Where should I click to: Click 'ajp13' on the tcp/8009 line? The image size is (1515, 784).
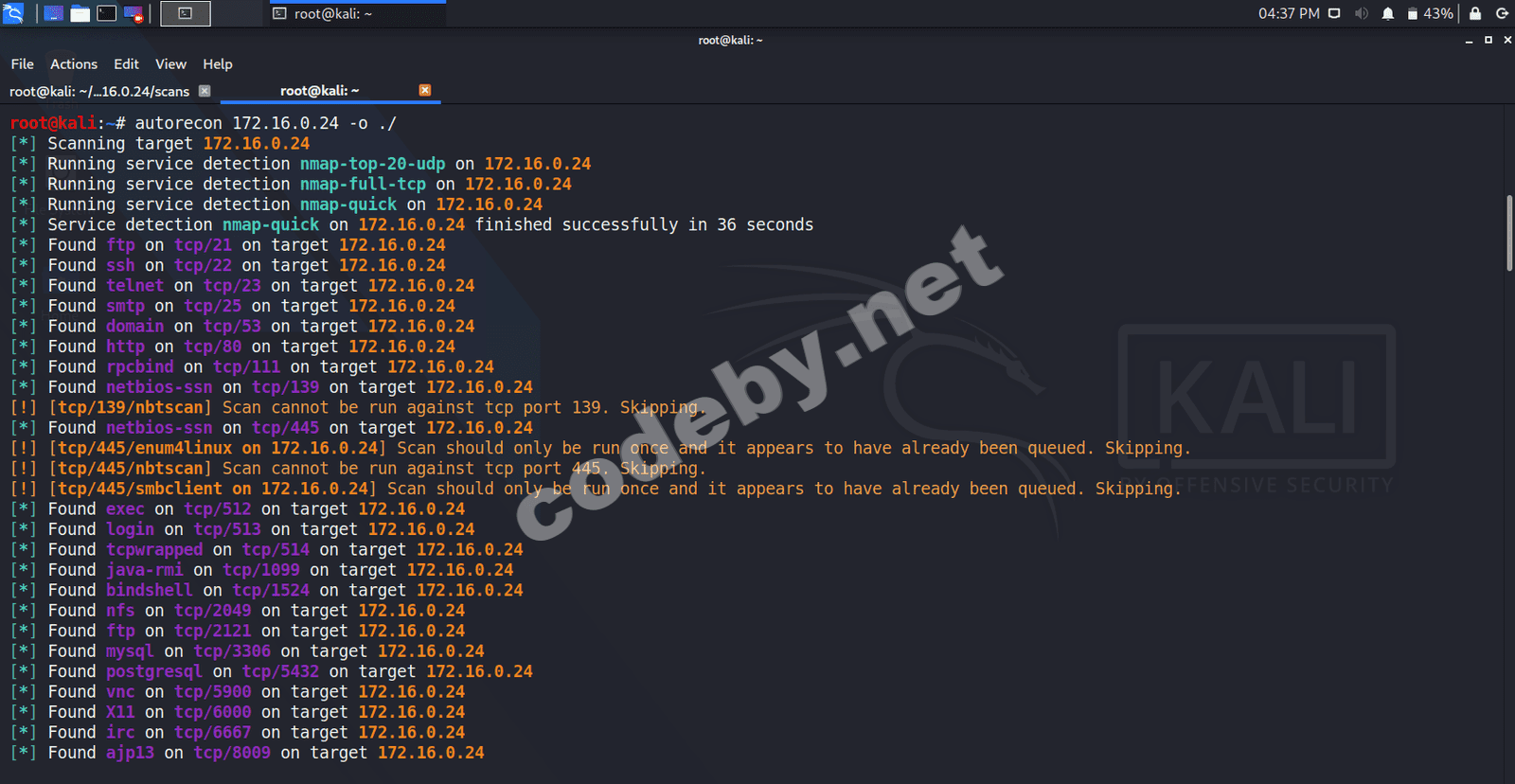point(130,753)
